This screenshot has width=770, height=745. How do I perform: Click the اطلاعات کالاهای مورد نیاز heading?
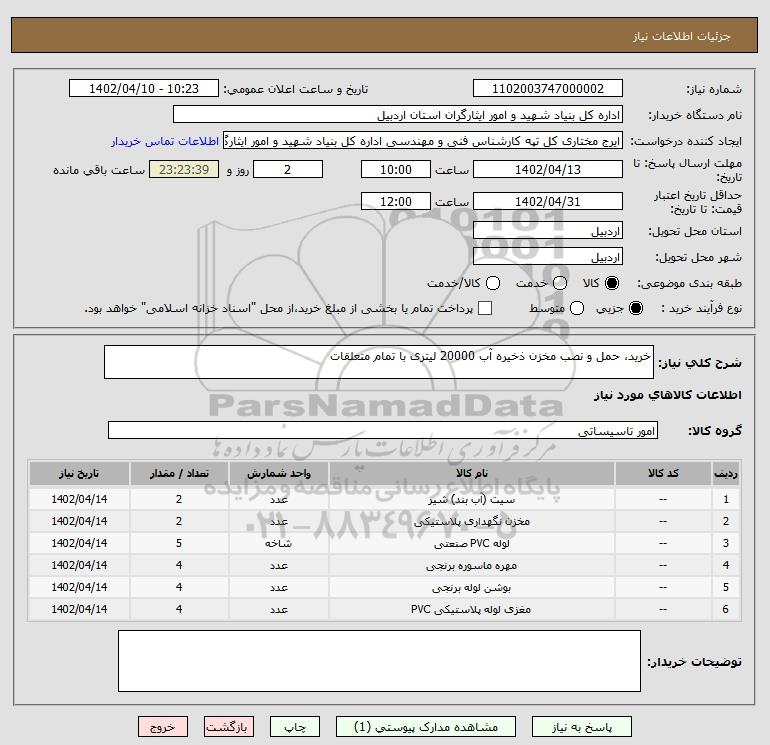tap(668, 395)
